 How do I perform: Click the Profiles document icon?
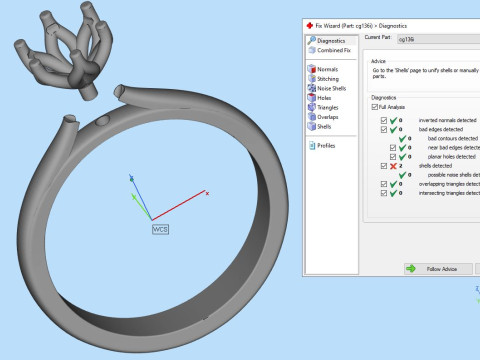(312, 146)
